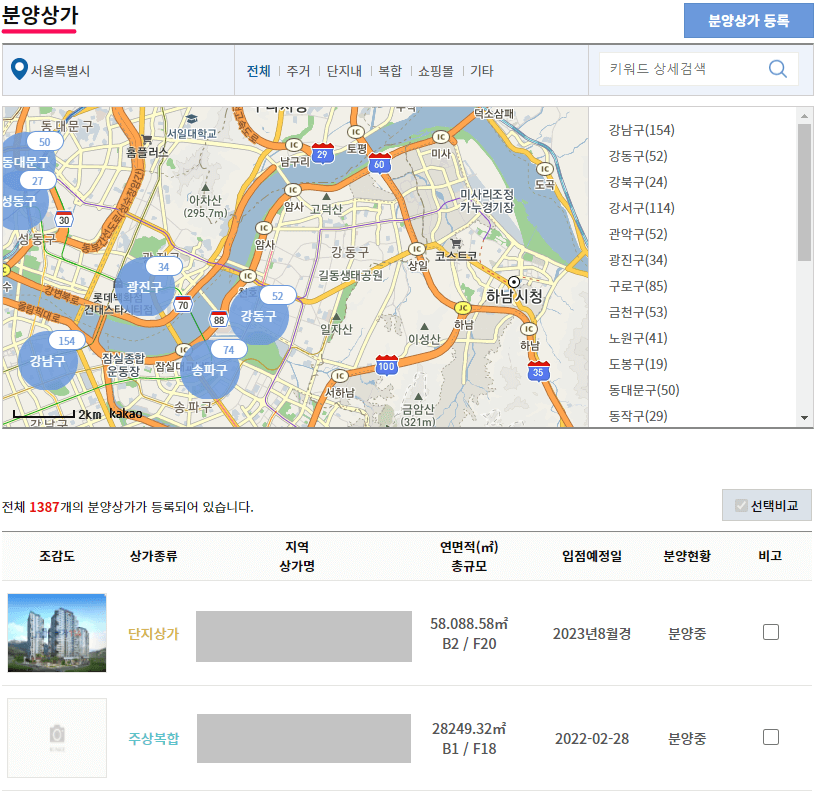The width and height of the screenshot is (818, 794).
Task: Click the 2023년8월경 date cell
Action: [592, 634]
